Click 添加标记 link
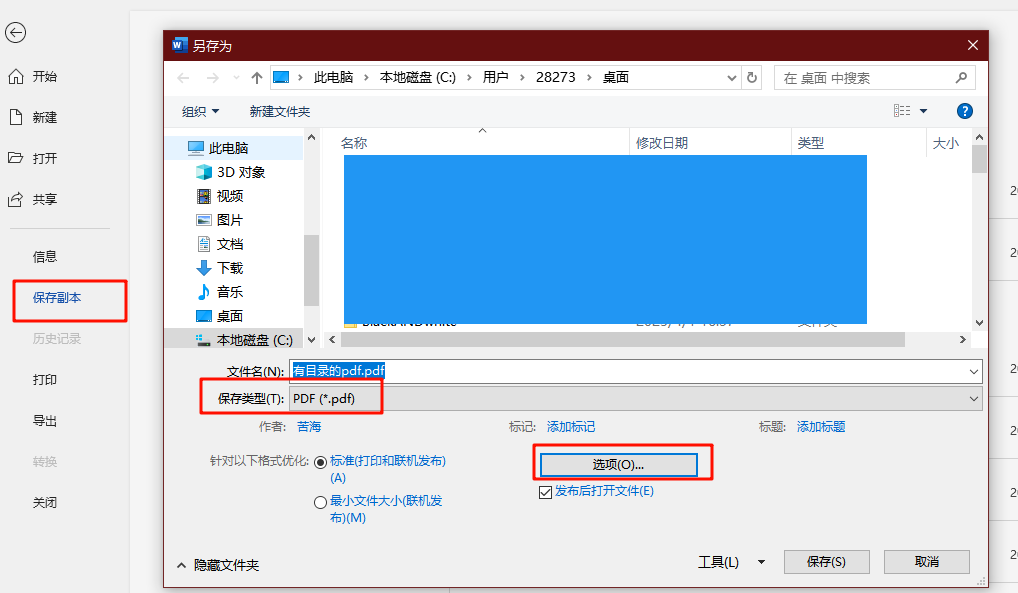The height and width of the screenshot is (593, 1018). click(x=571, y=427)
